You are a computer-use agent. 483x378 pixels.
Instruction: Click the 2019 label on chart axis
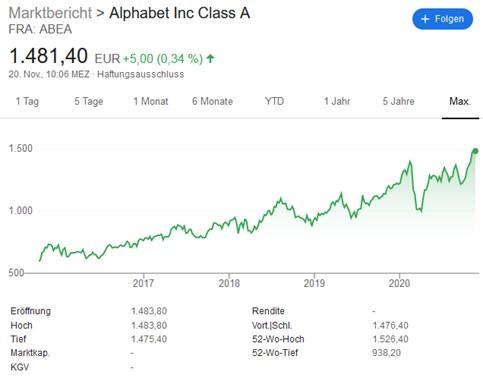[314, 283]
